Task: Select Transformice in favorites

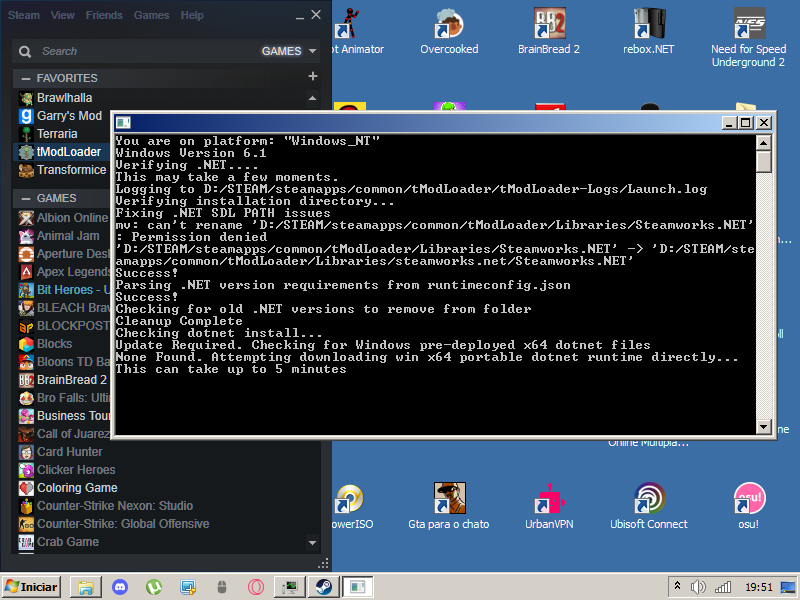Action: pos(62,170)
